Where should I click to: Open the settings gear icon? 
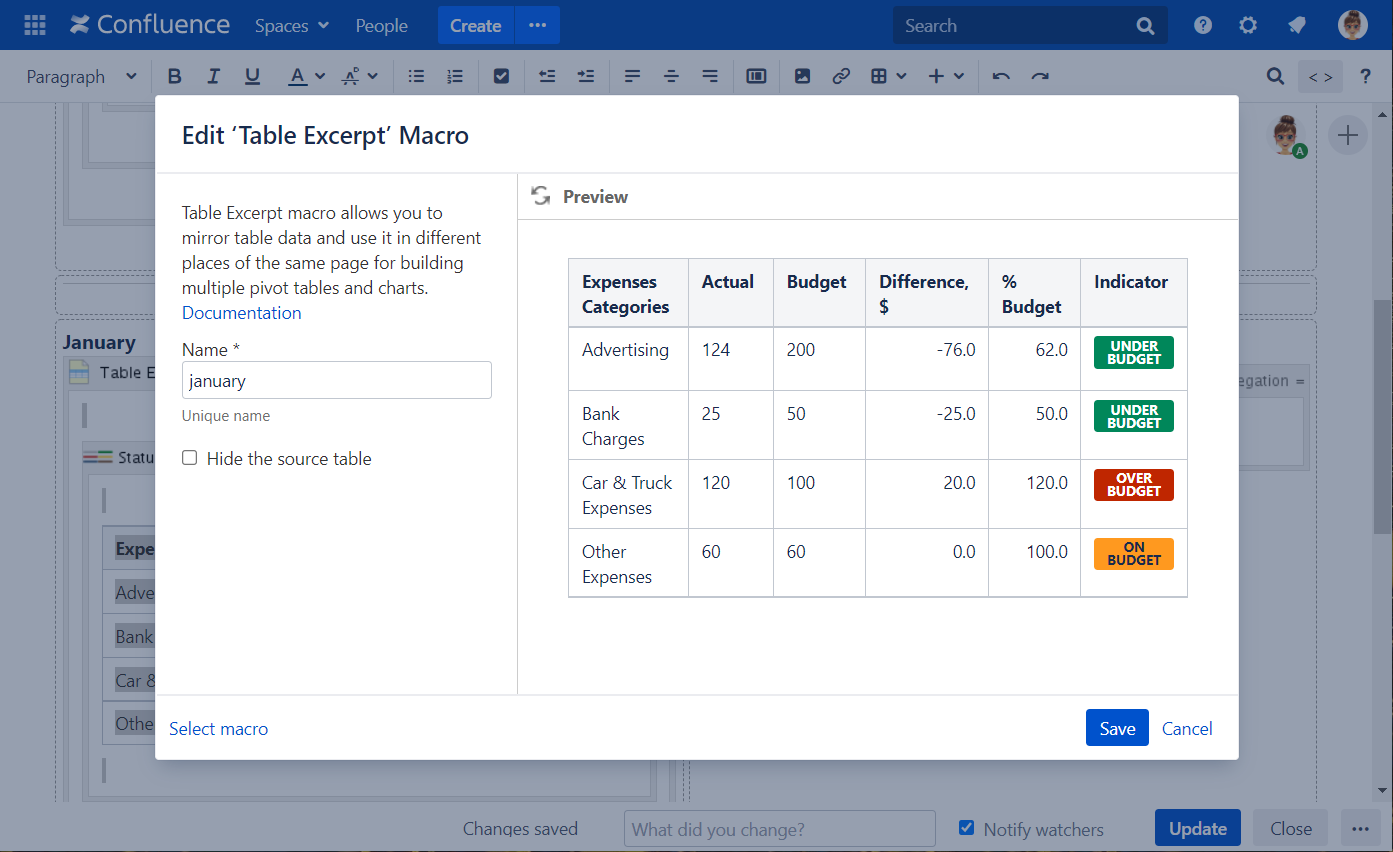[1248, 26]
